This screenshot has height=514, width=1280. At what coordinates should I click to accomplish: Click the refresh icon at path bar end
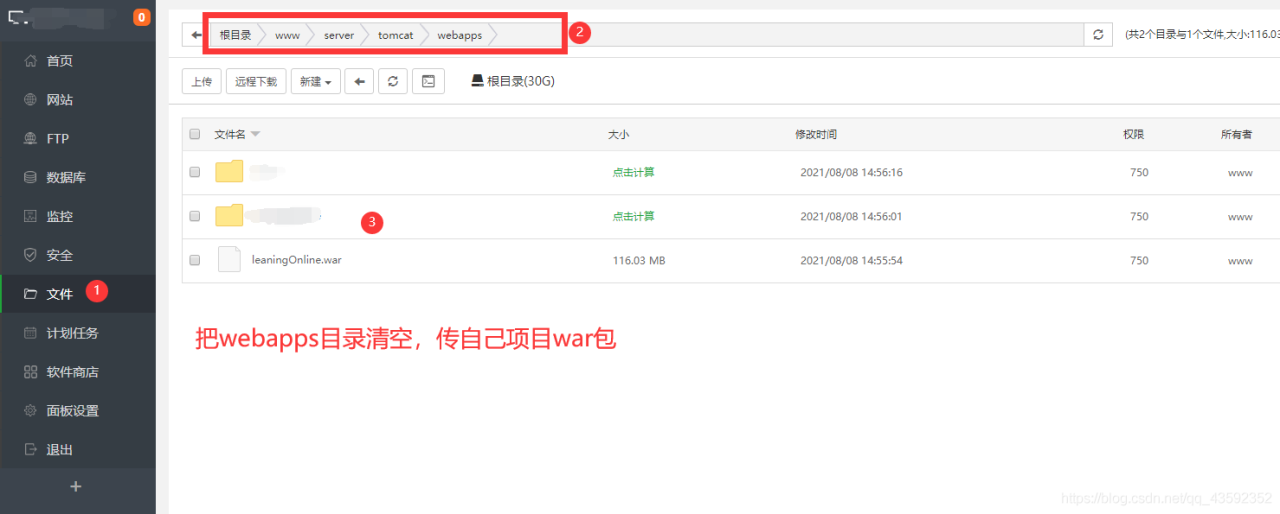[x=1098, y=35]
